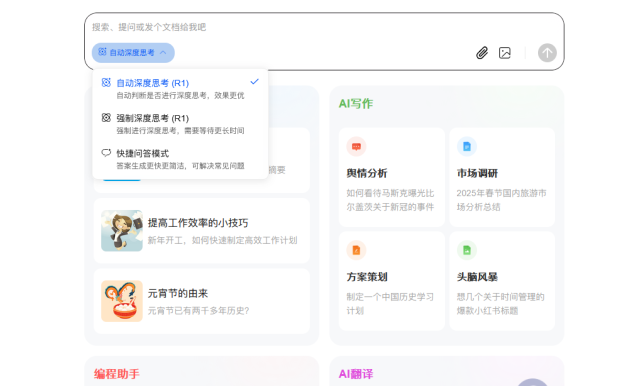Open 元宵节的由来 card
The image size is (626, 386).
[x=202, y=301]
